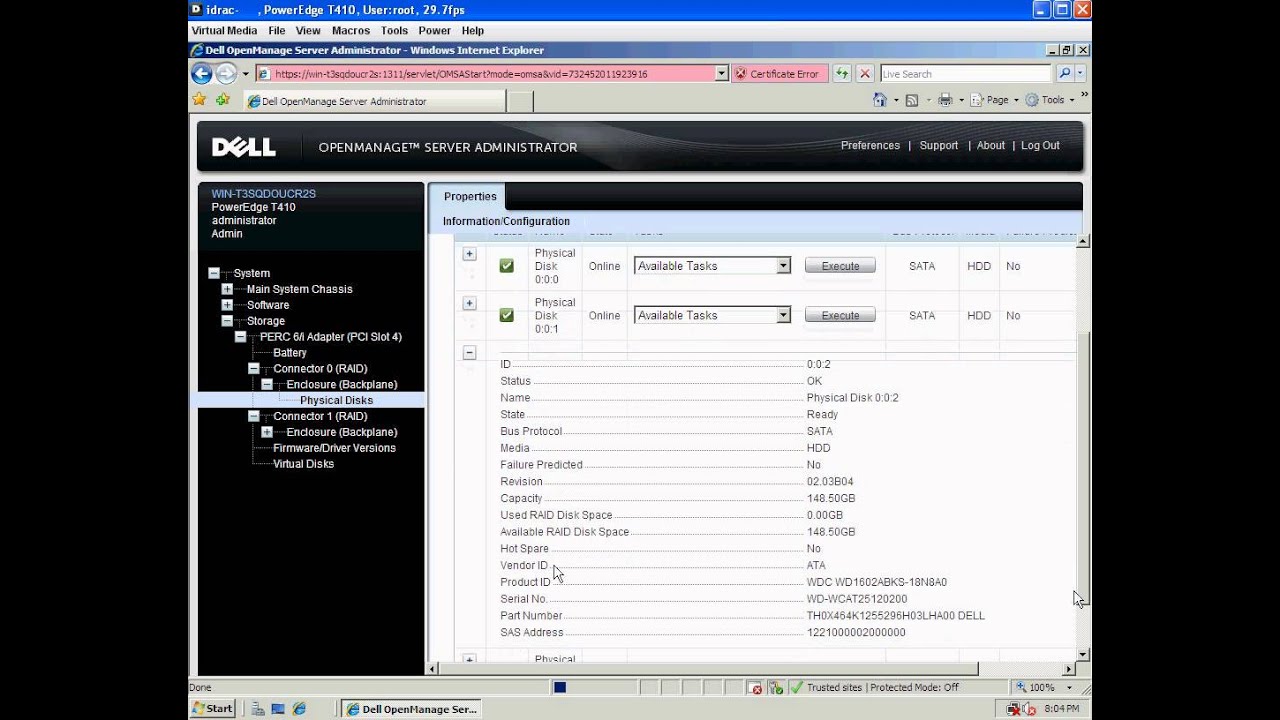Click the Live Search magnifier icon

pos(1064,73)
